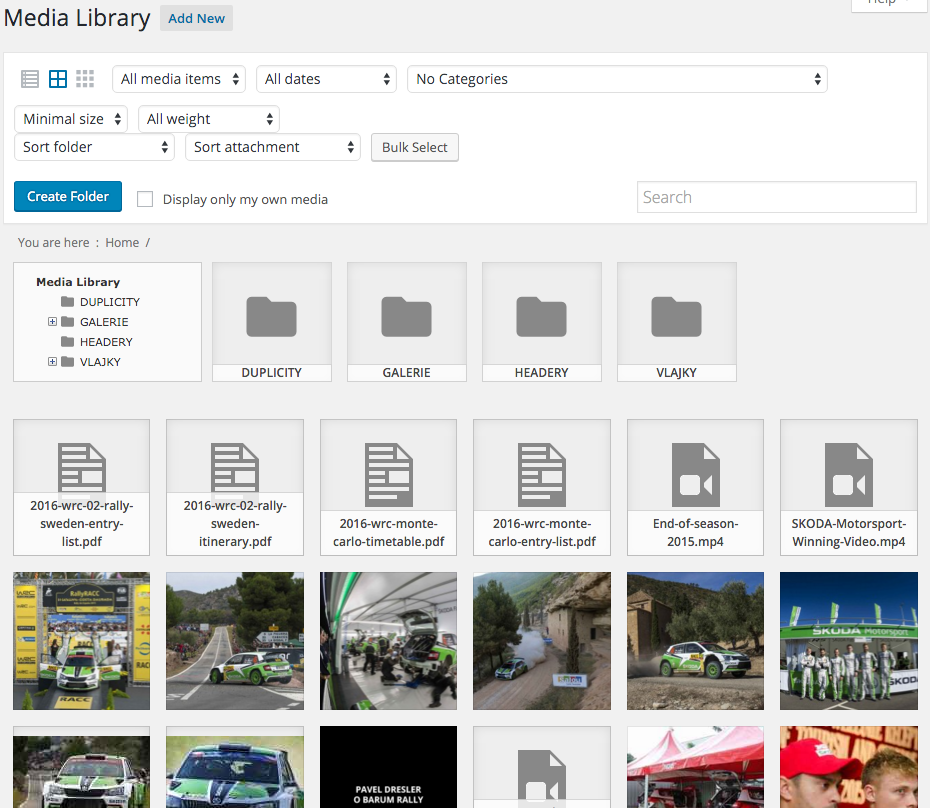Select the front-view rally car with crowd thumbnail
930x808 pixels.
click(x=82, y=767)
